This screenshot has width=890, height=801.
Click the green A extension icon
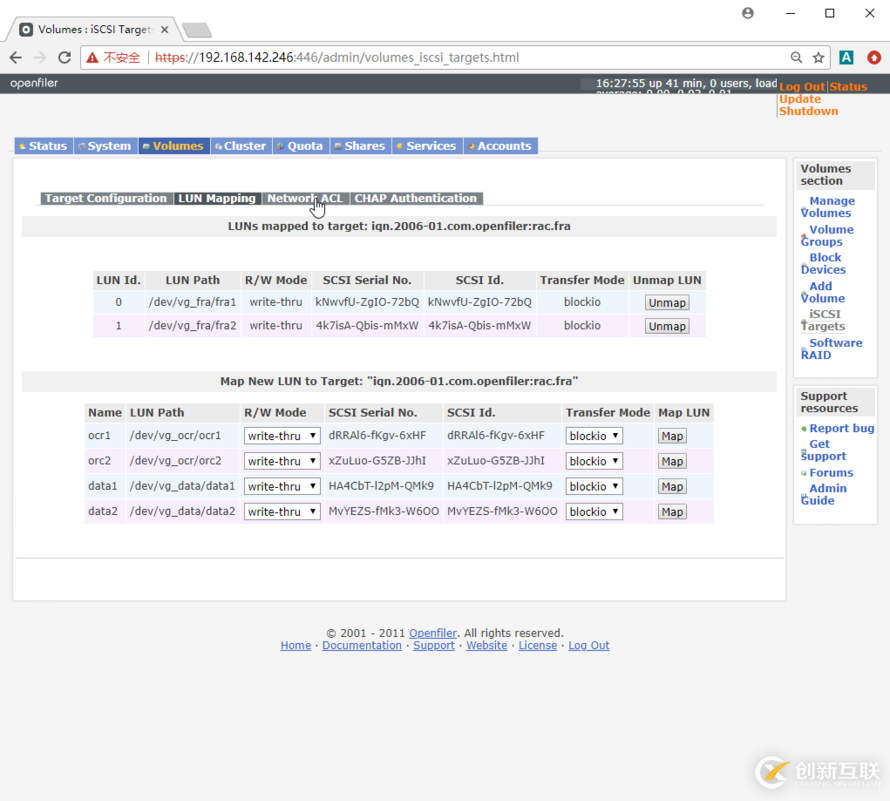tap(846, 58)
